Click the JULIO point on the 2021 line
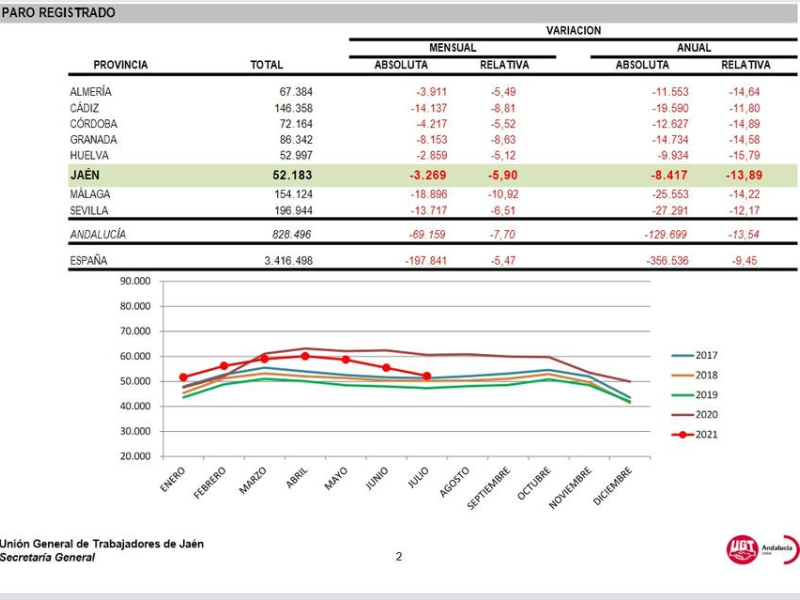The image size is (800, 600). (427, 376)
